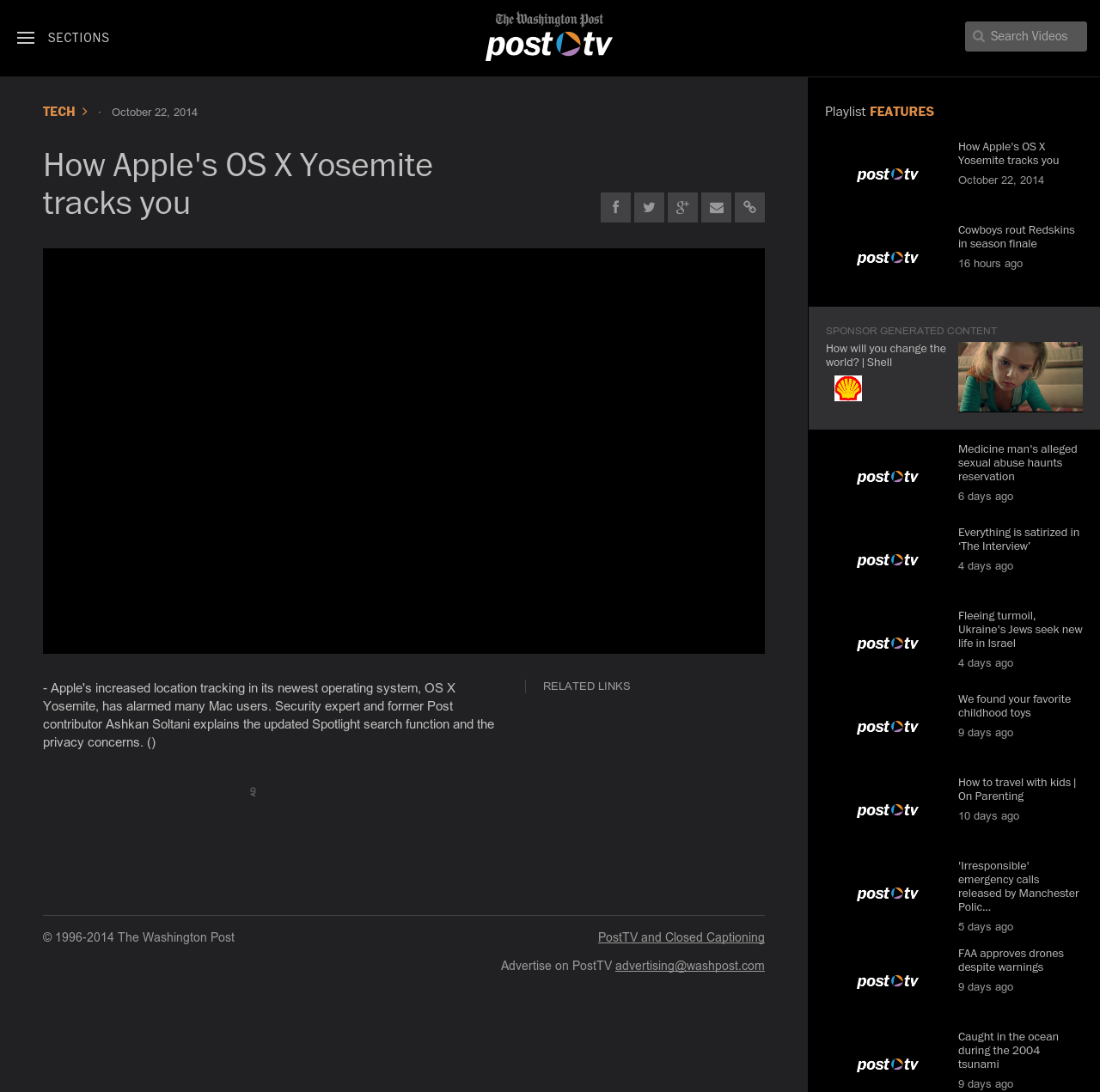1100x1092 pixels.
Task: Open 'We found your favorite childhood toys'
Action: pos(1015,706)
